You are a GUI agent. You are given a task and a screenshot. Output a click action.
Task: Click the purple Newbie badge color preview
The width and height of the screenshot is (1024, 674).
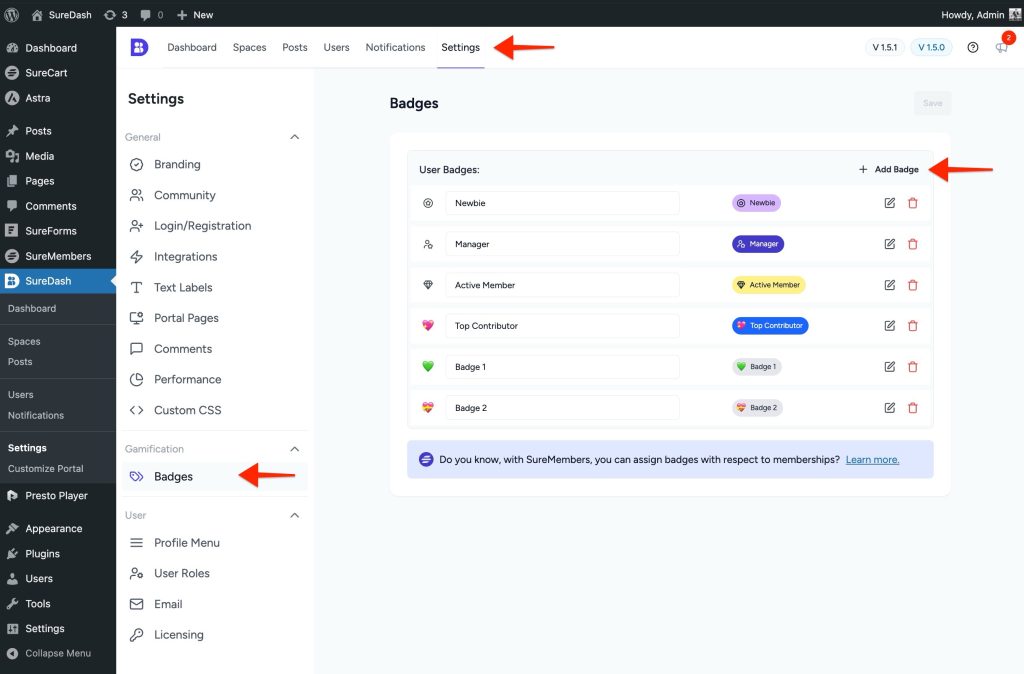click(x=756, y=203)
